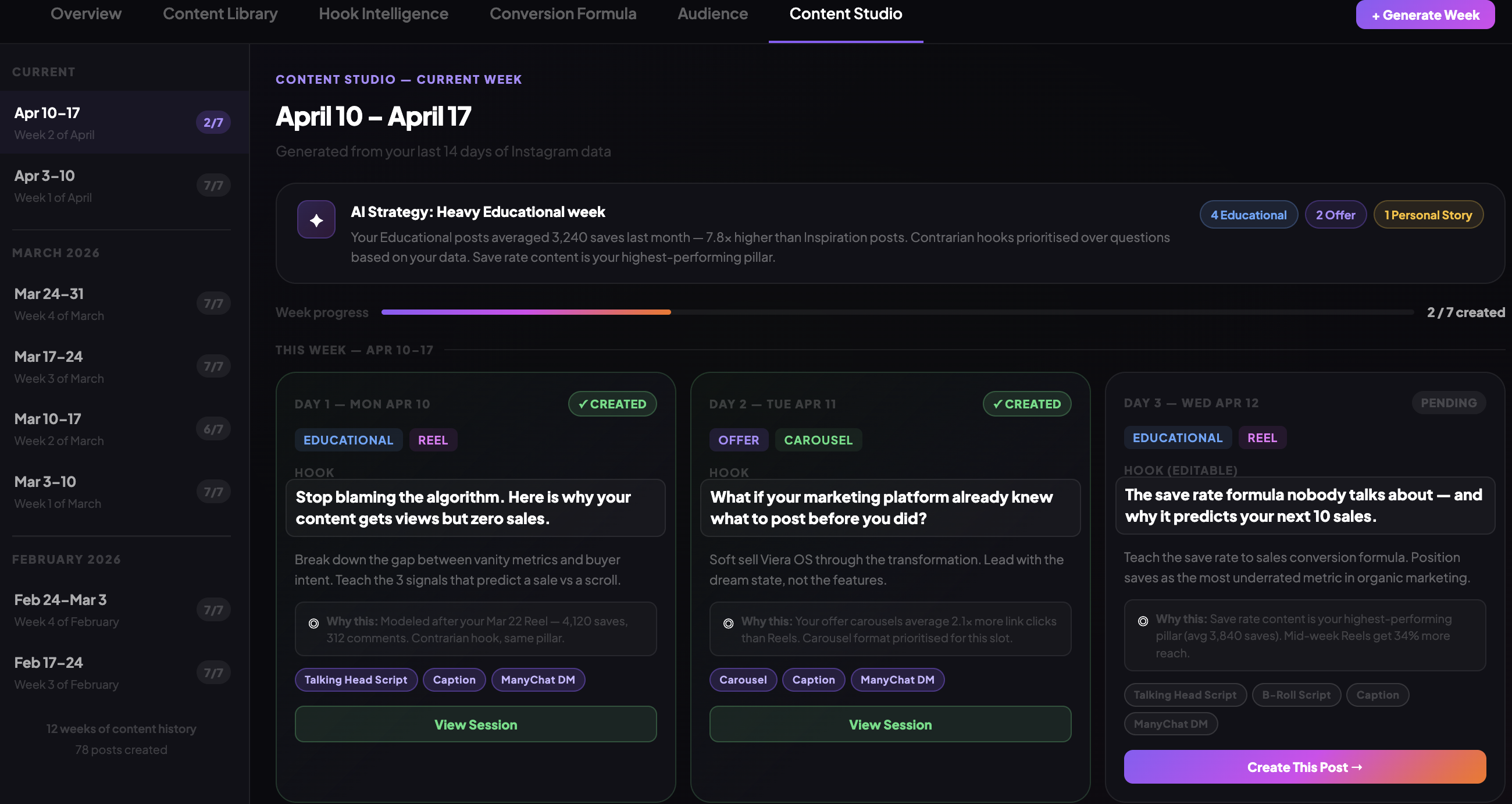Click the '78 posts created' text
The image size is (1512, 804).
[121, 749]
